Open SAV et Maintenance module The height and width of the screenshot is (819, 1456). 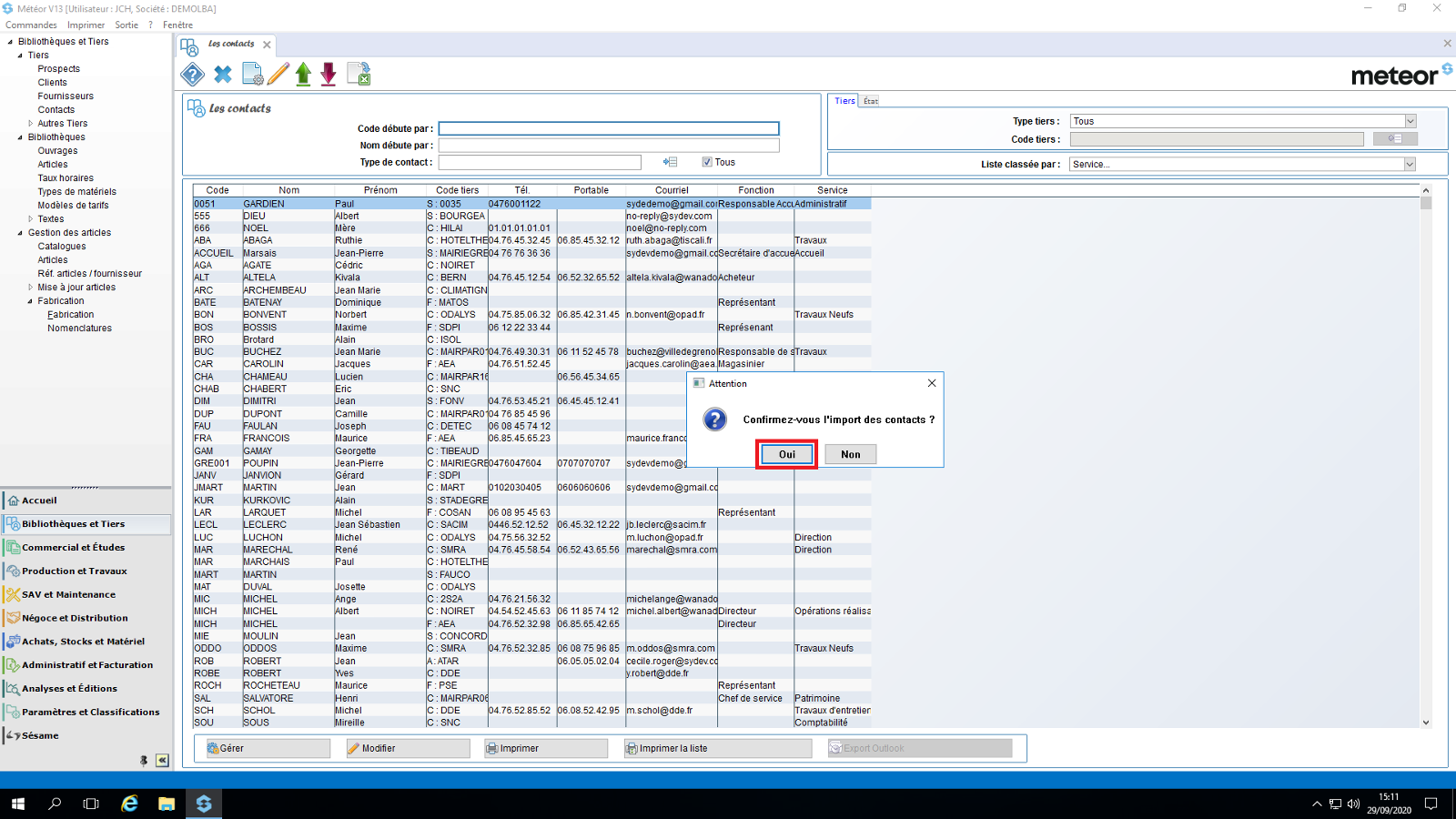point(68,594)
